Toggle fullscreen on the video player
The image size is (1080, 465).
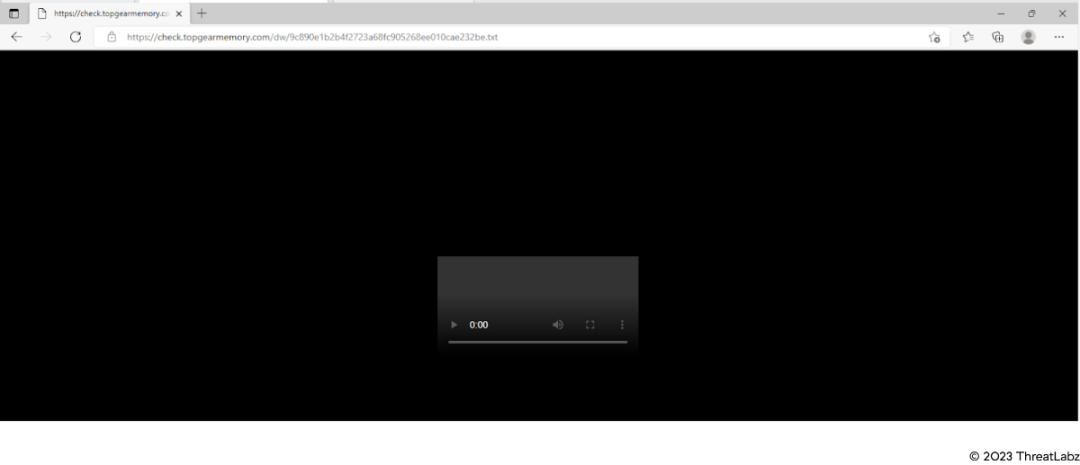[x=590, y=325]
